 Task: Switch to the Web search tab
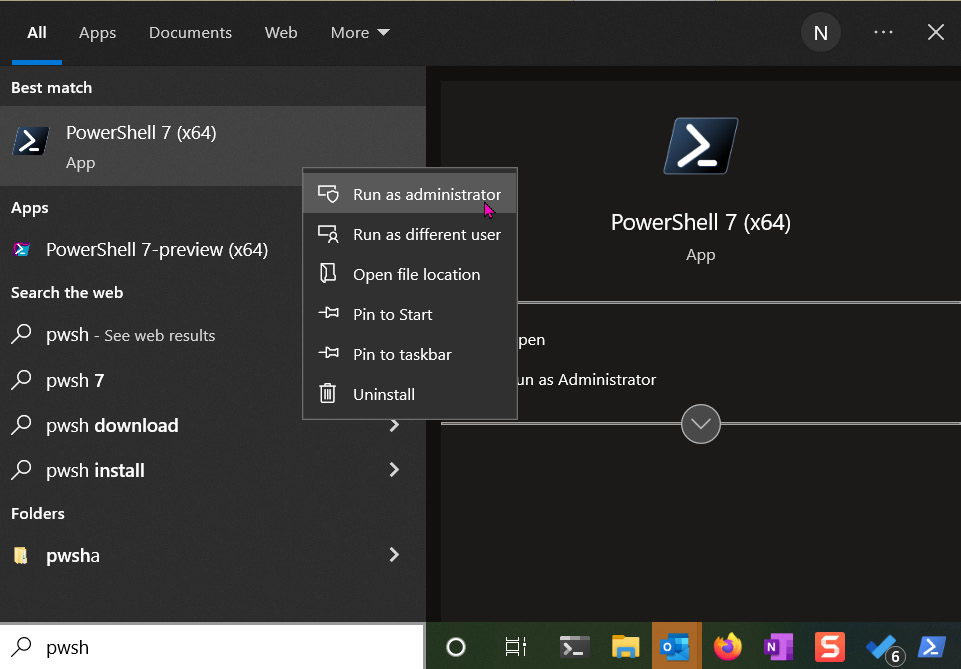(281, 32)
